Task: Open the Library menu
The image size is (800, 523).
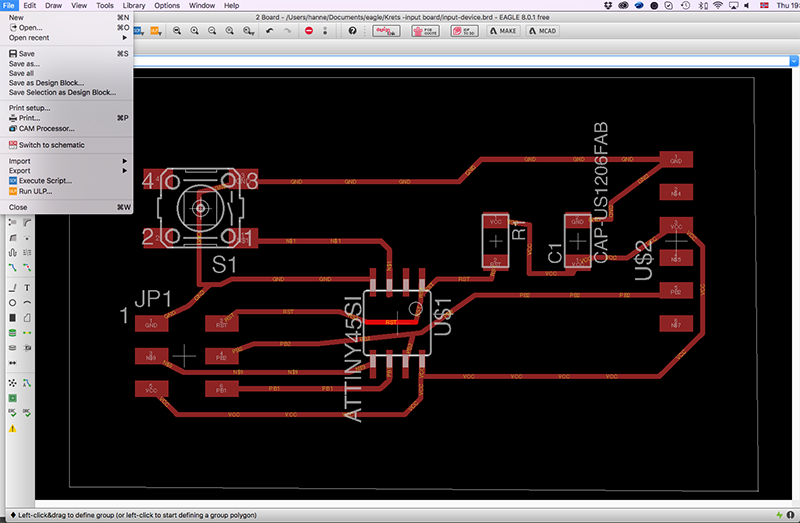Action: pos(134,5)
